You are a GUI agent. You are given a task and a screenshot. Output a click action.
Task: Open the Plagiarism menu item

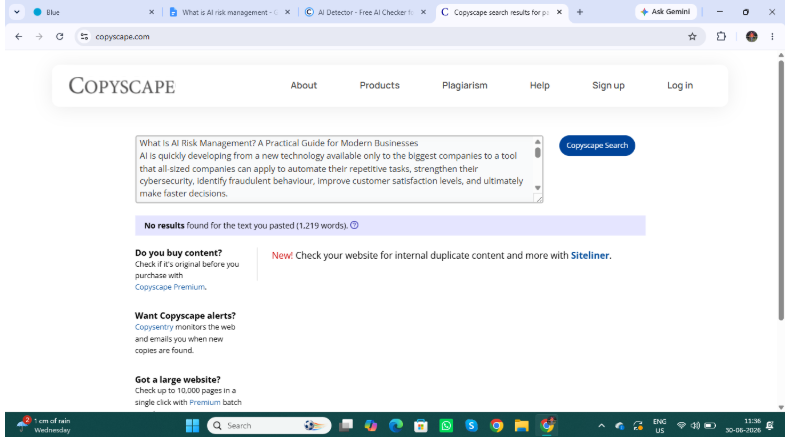point(465,86)
